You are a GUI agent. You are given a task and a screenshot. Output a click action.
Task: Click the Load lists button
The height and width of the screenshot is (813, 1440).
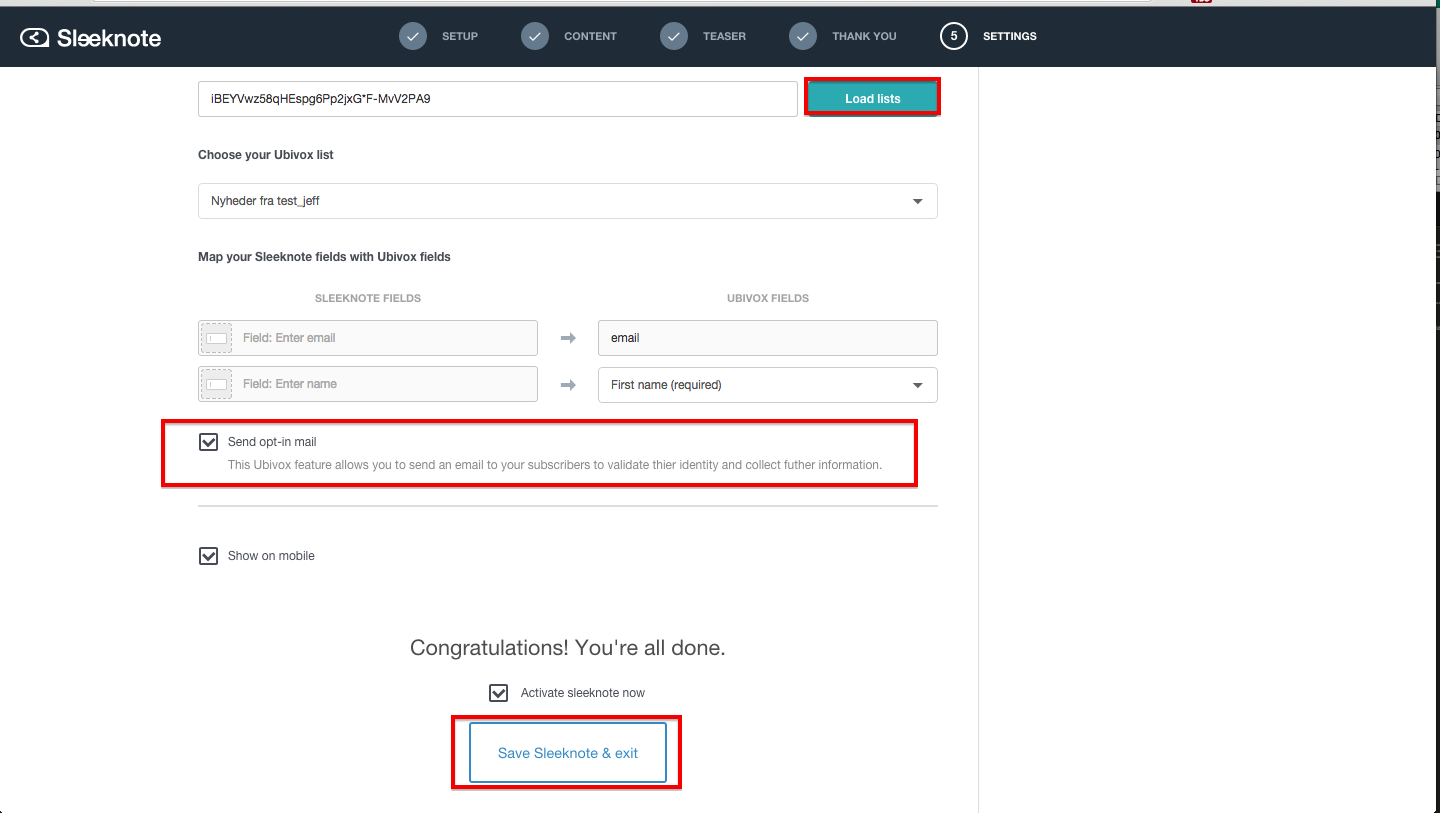[873, 98]
